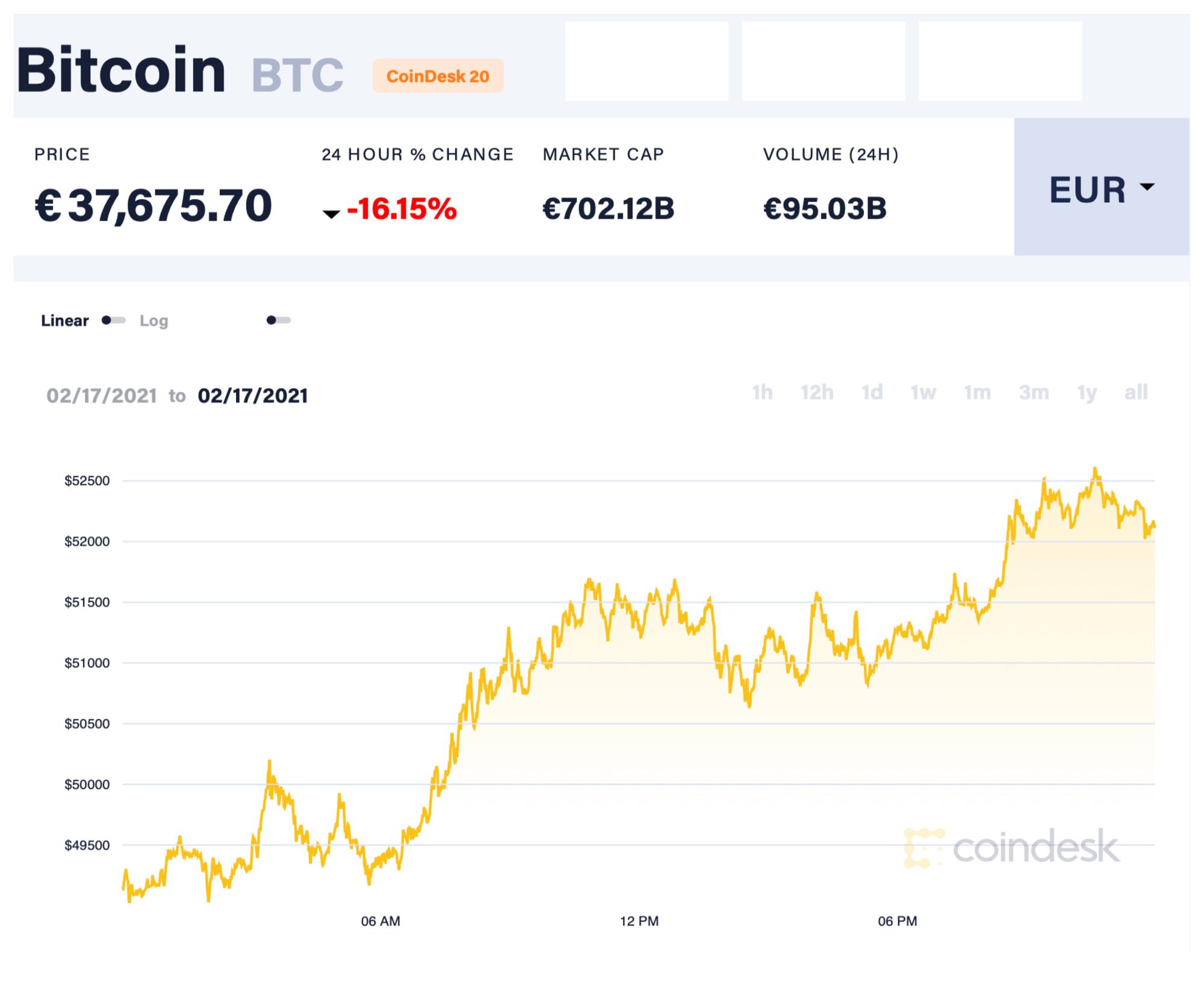Click the CoinDesk 20 badge
The image size is (1204, 991).
coord(438,76)
